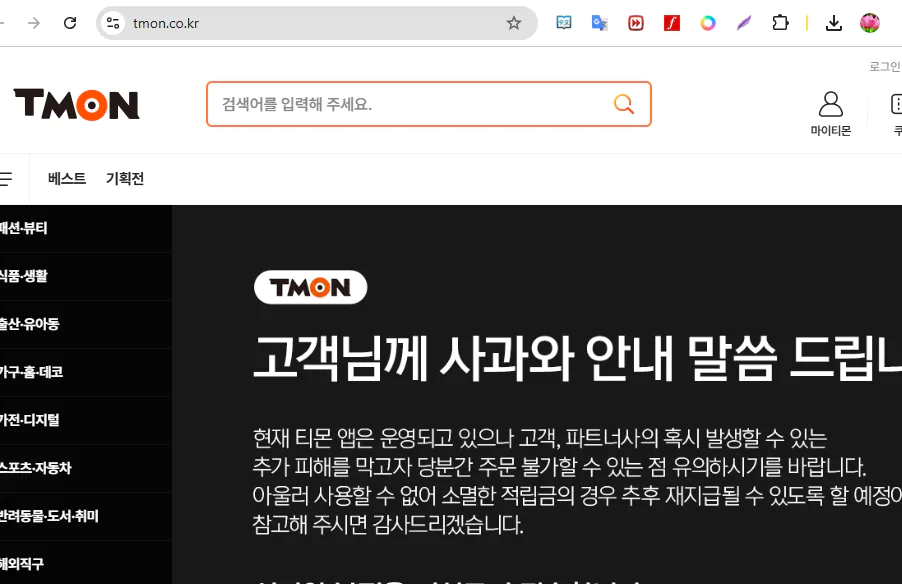Click the orange search magnifier icon
The height and width of the screenshot is (584, 902).
[x=624, y=104]
